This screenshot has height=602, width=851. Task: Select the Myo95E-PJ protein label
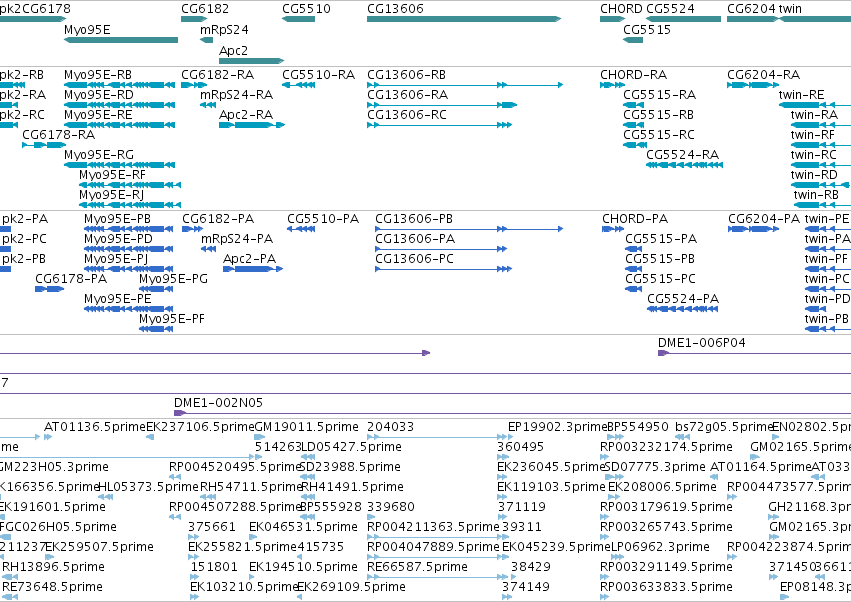pos(116,259)
